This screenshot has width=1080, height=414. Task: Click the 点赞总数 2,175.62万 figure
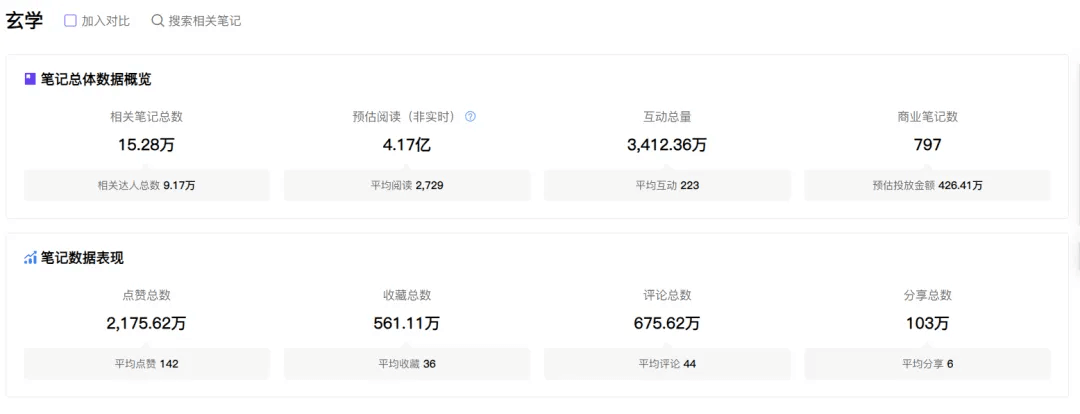click(146, 323)
